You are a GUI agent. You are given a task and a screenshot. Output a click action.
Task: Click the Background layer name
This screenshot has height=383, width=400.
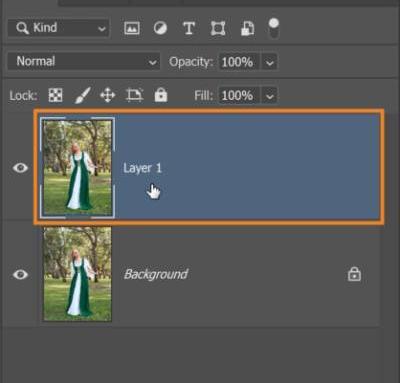tap(156, 274)
